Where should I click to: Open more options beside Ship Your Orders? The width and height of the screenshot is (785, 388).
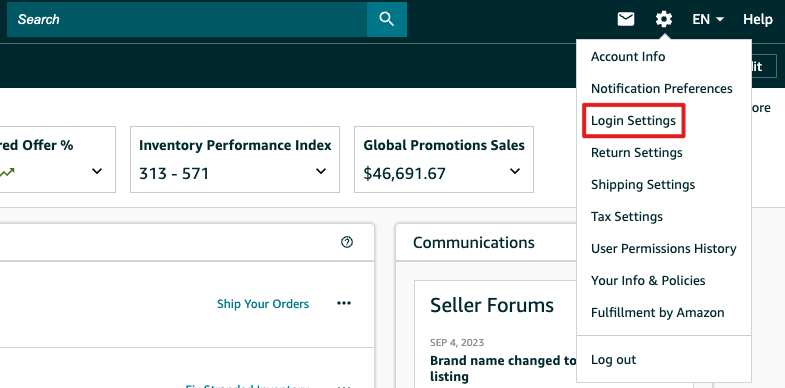(x=344, y=303)
